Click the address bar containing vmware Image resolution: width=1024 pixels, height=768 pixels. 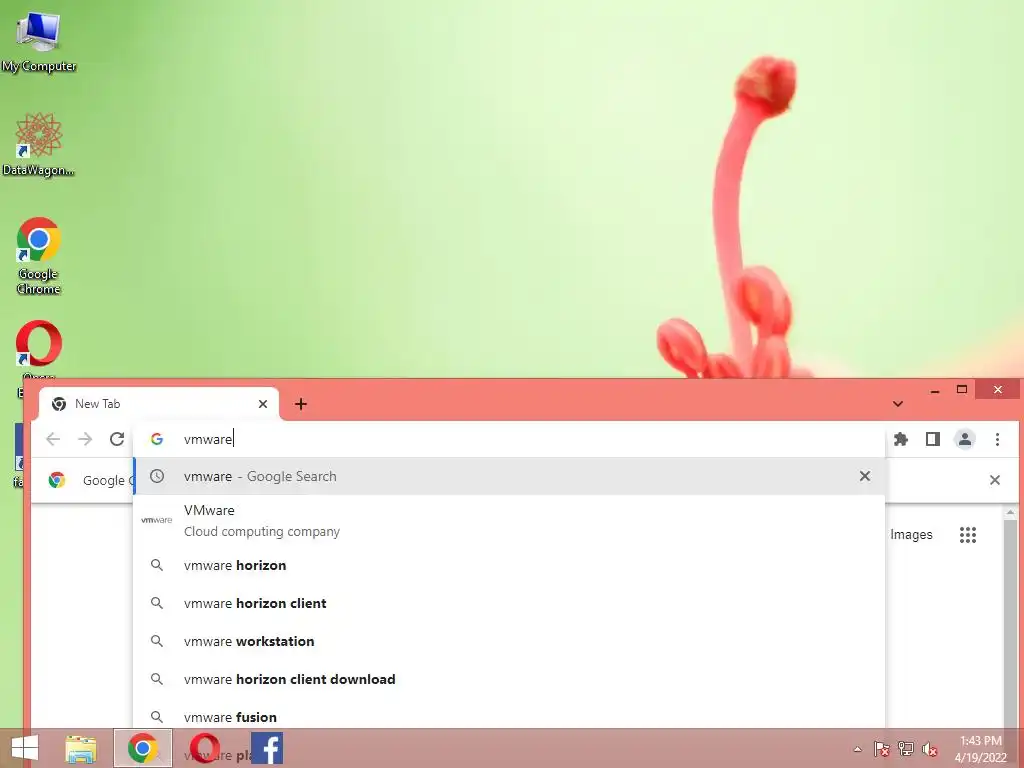pyautogui.click(x=509, y=439)
